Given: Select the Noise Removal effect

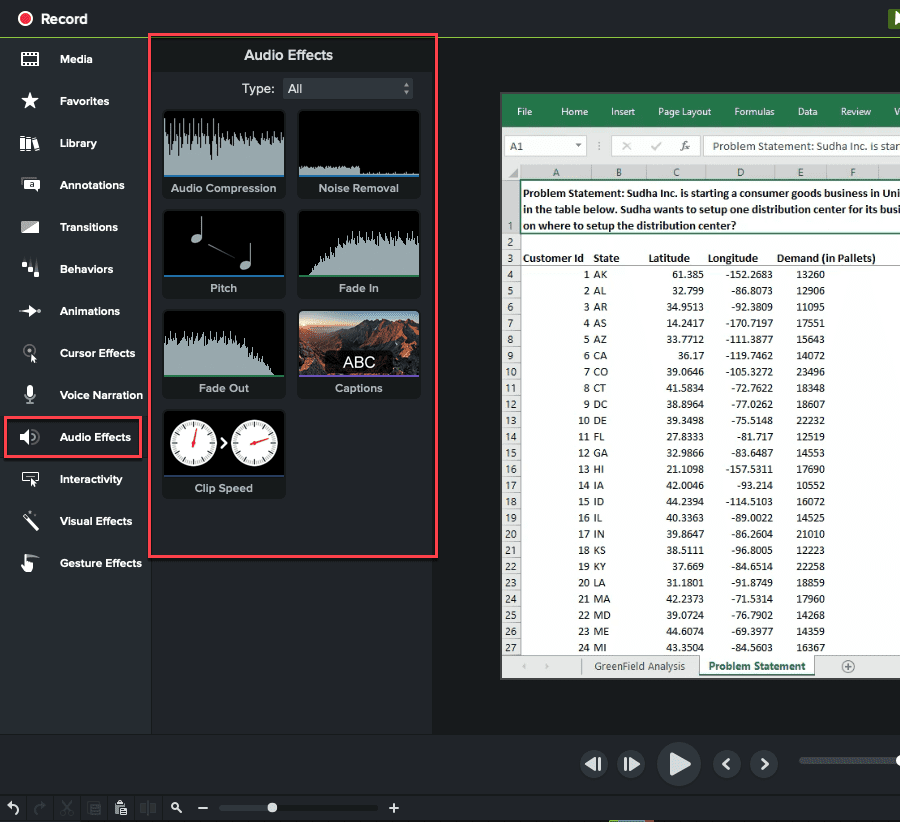Looking at the screenshot, I should (x=358, y=153).
